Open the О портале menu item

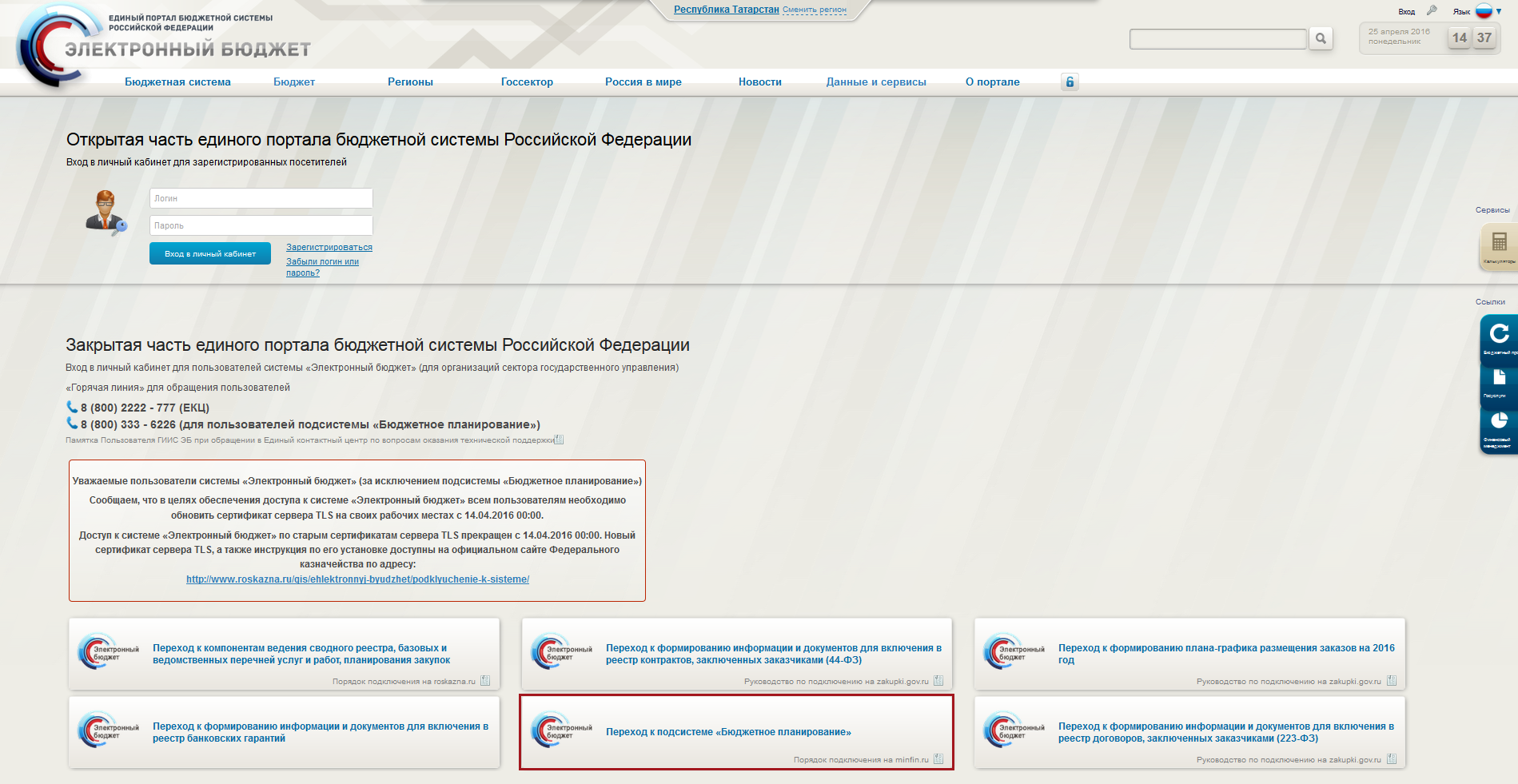click(993, 82)
